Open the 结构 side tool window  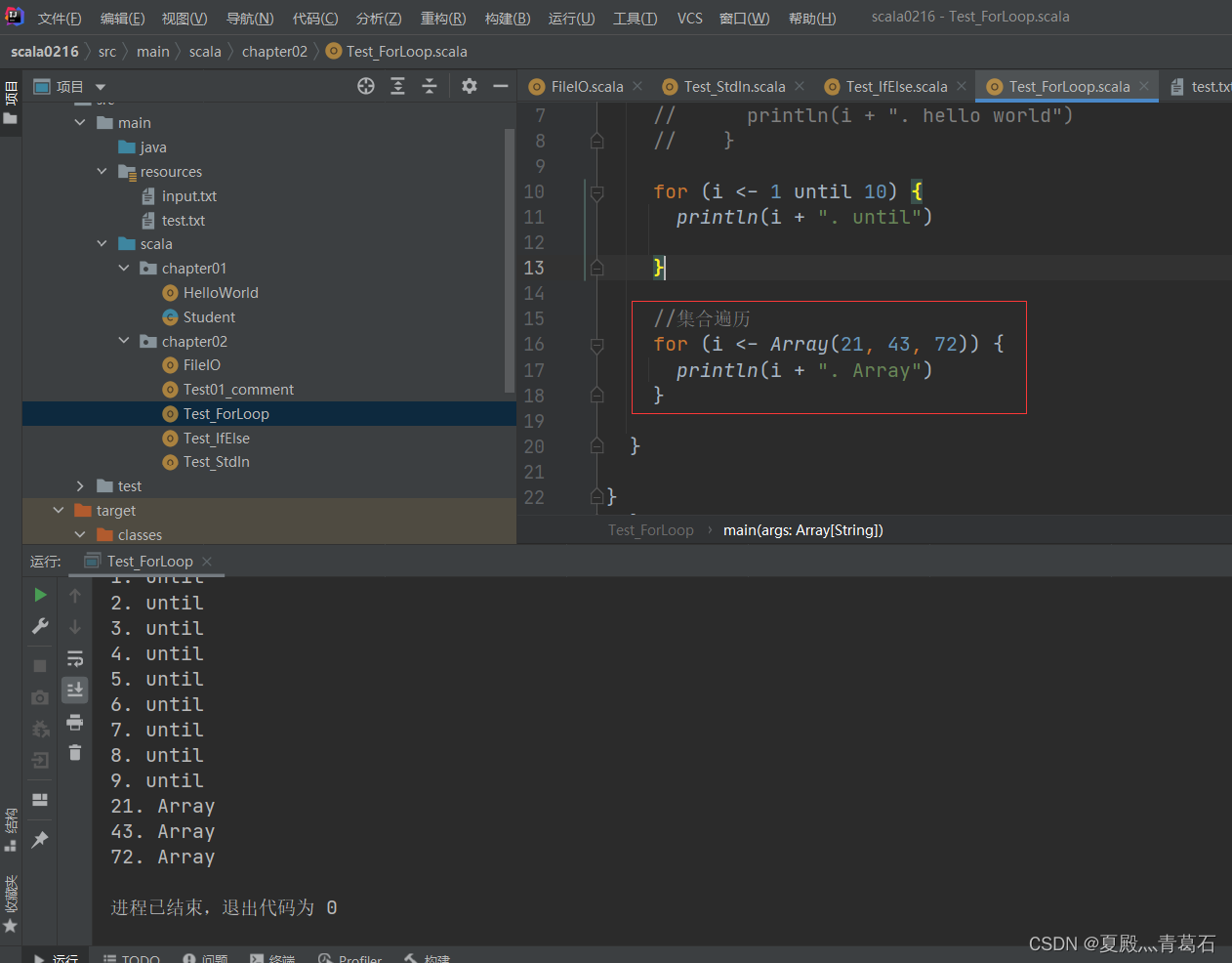(x=11, y=829)
